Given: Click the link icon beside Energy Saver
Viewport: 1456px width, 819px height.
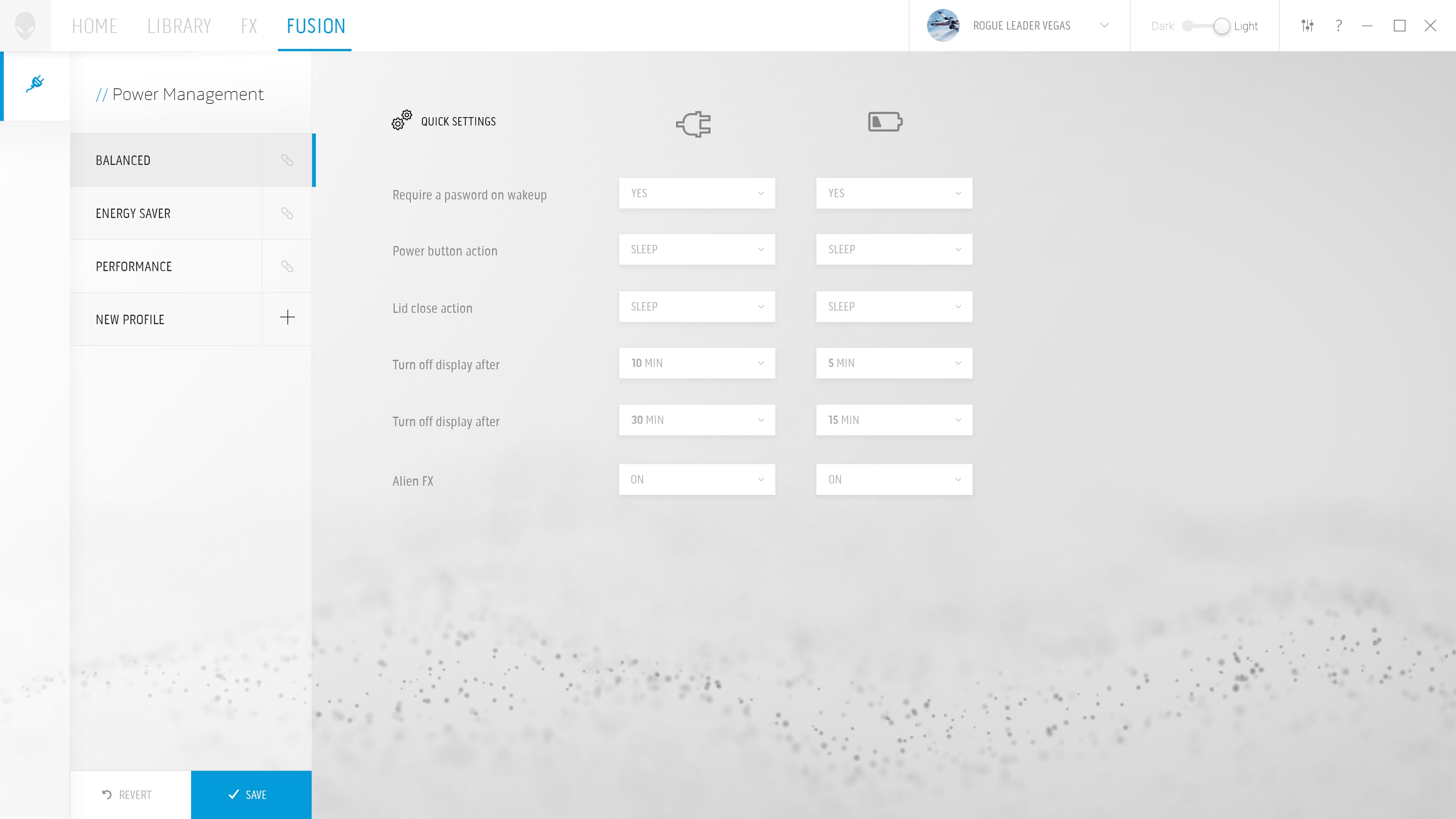Looking at the screenshot, I should point(287,213).
